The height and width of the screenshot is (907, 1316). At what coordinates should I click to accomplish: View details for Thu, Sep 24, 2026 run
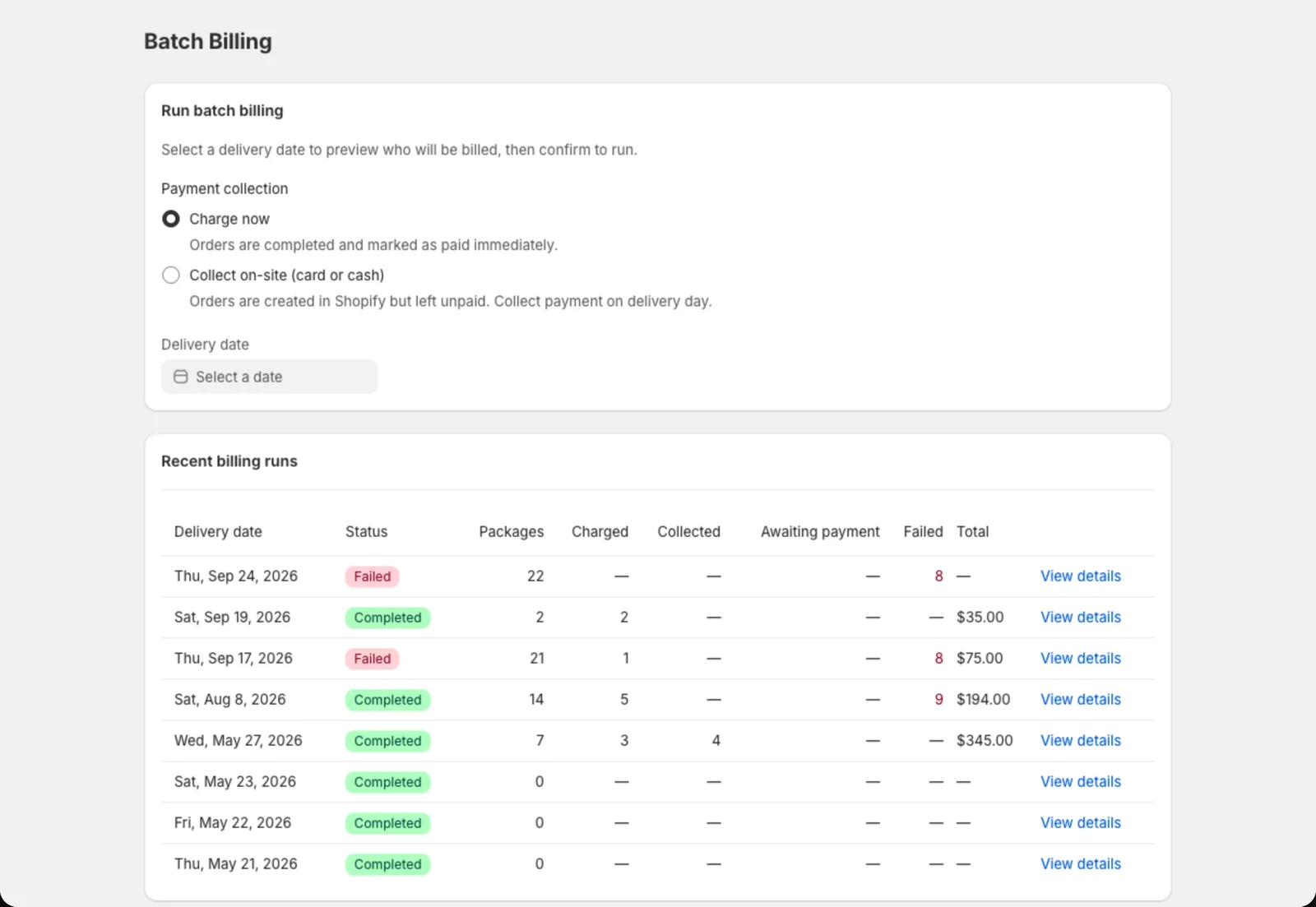pyautogui.click(x=1080, y=576)
